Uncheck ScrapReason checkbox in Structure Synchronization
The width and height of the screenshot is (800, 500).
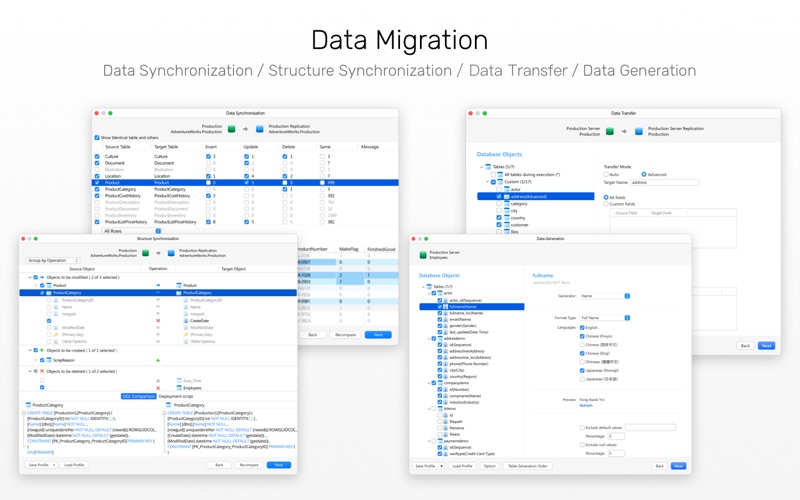(42, 360)
